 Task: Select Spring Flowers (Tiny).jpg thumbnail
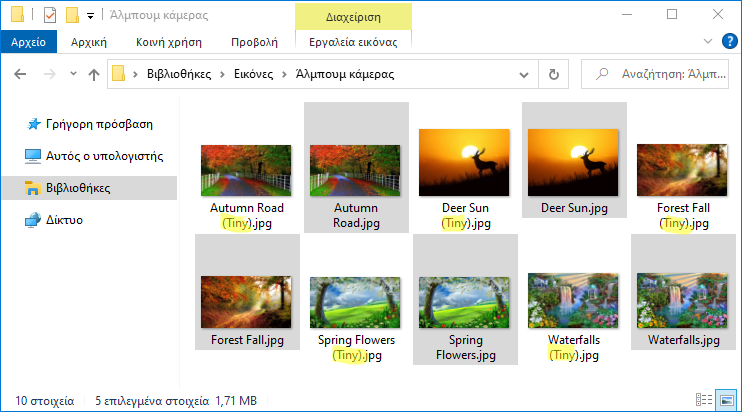pyautogui.click(x=355, y=303)
